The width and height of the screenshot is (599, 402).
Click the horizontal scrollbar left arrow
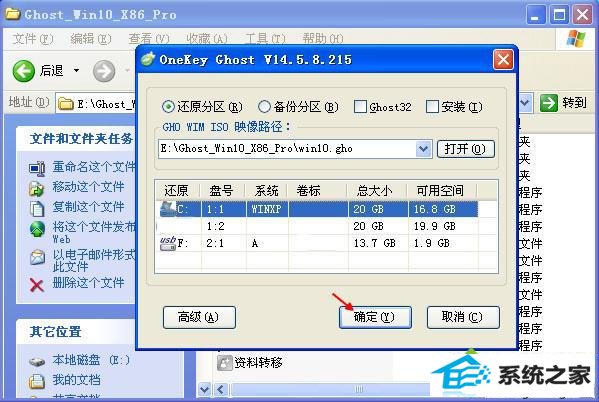[221, 390]
